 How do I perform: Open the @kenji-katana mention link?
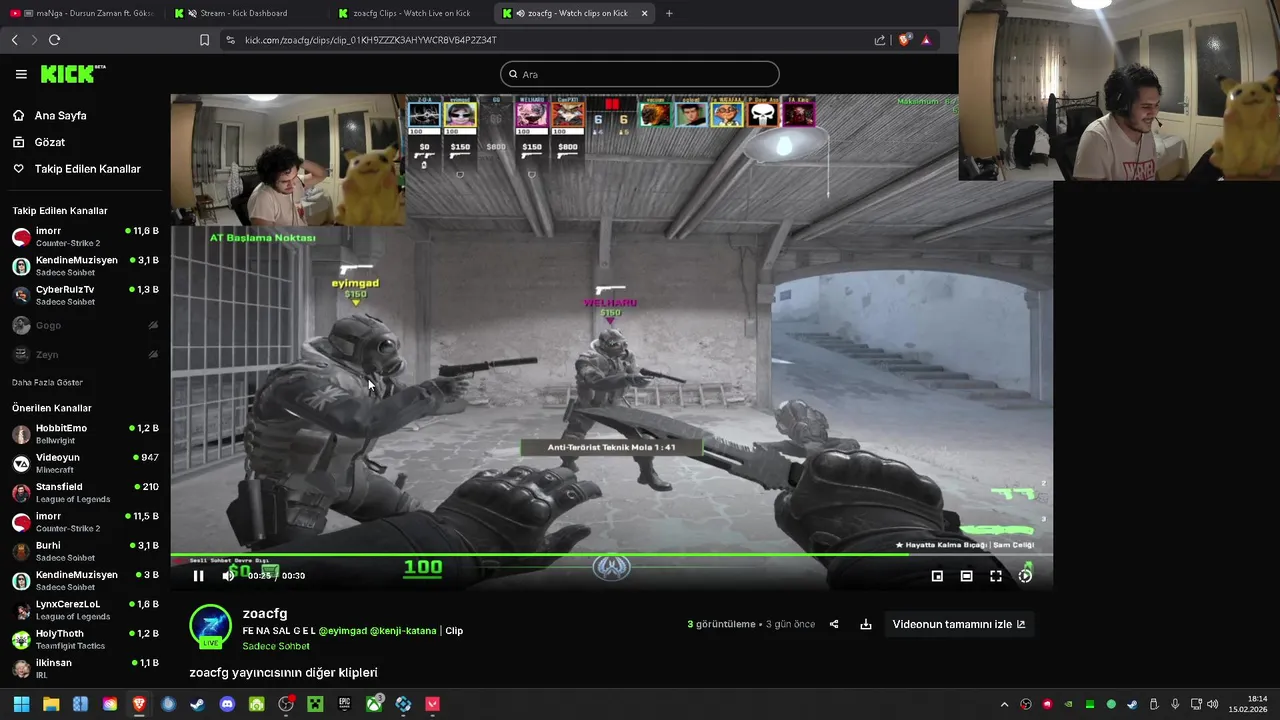403,631
